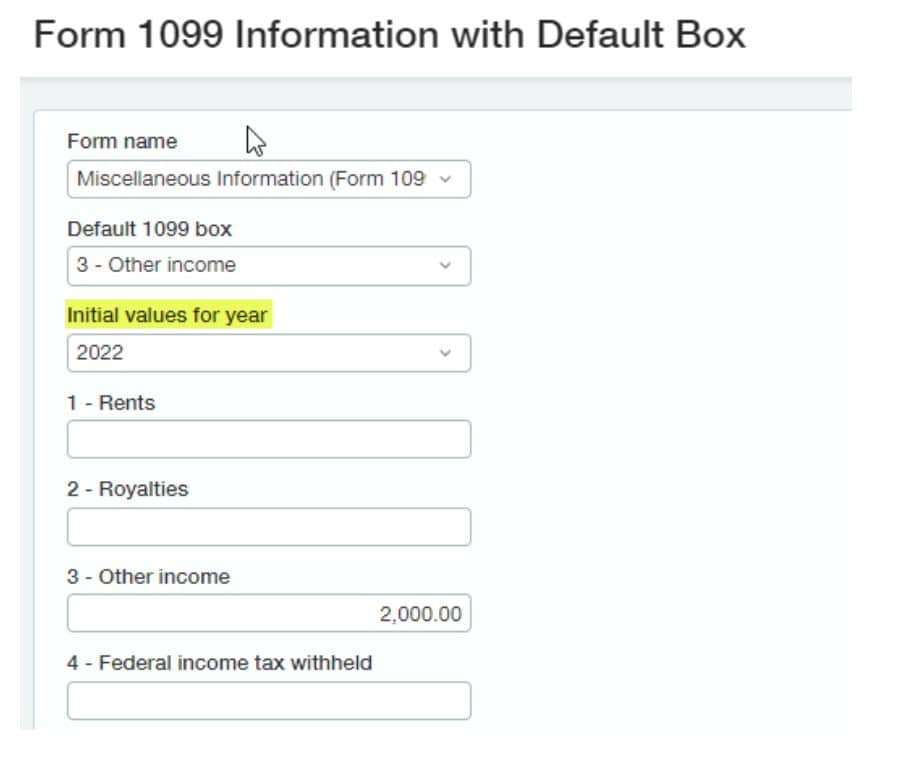Click the chevron on the 2022 year dropdown

pos(444,352)
